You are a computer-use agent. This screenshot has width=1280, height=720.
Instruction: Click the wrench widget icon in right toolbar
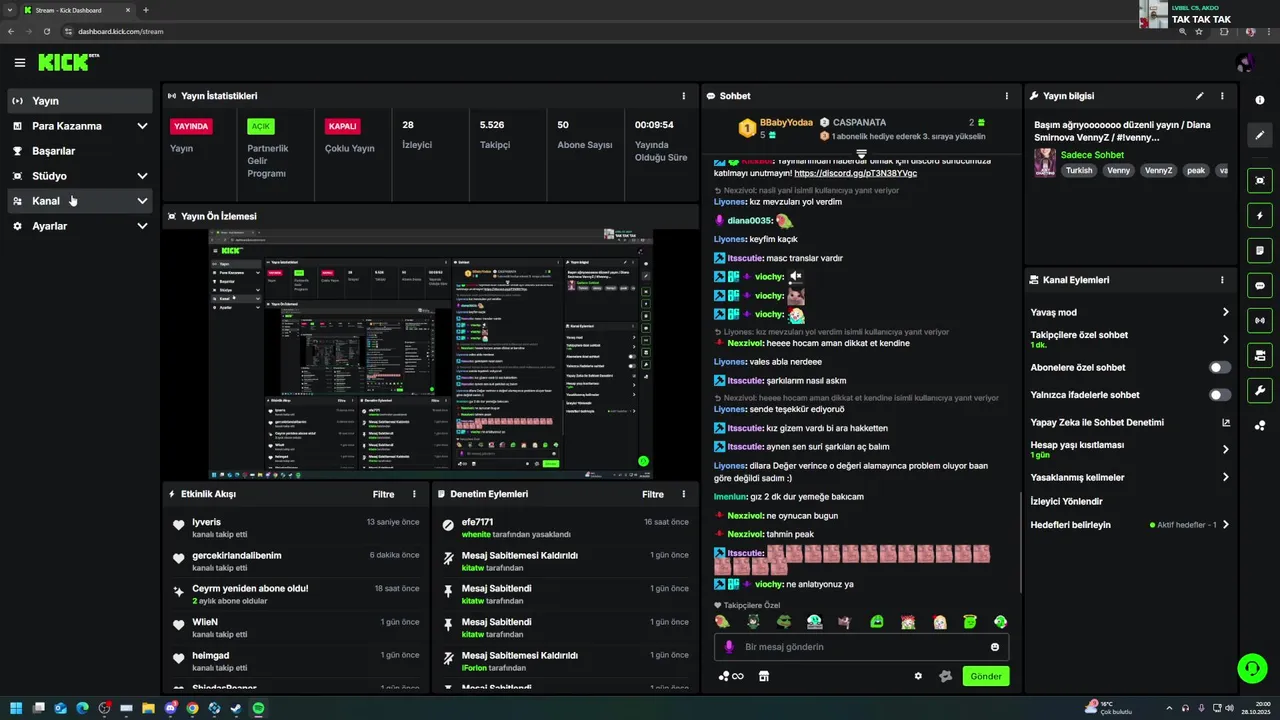point(1260,390)
